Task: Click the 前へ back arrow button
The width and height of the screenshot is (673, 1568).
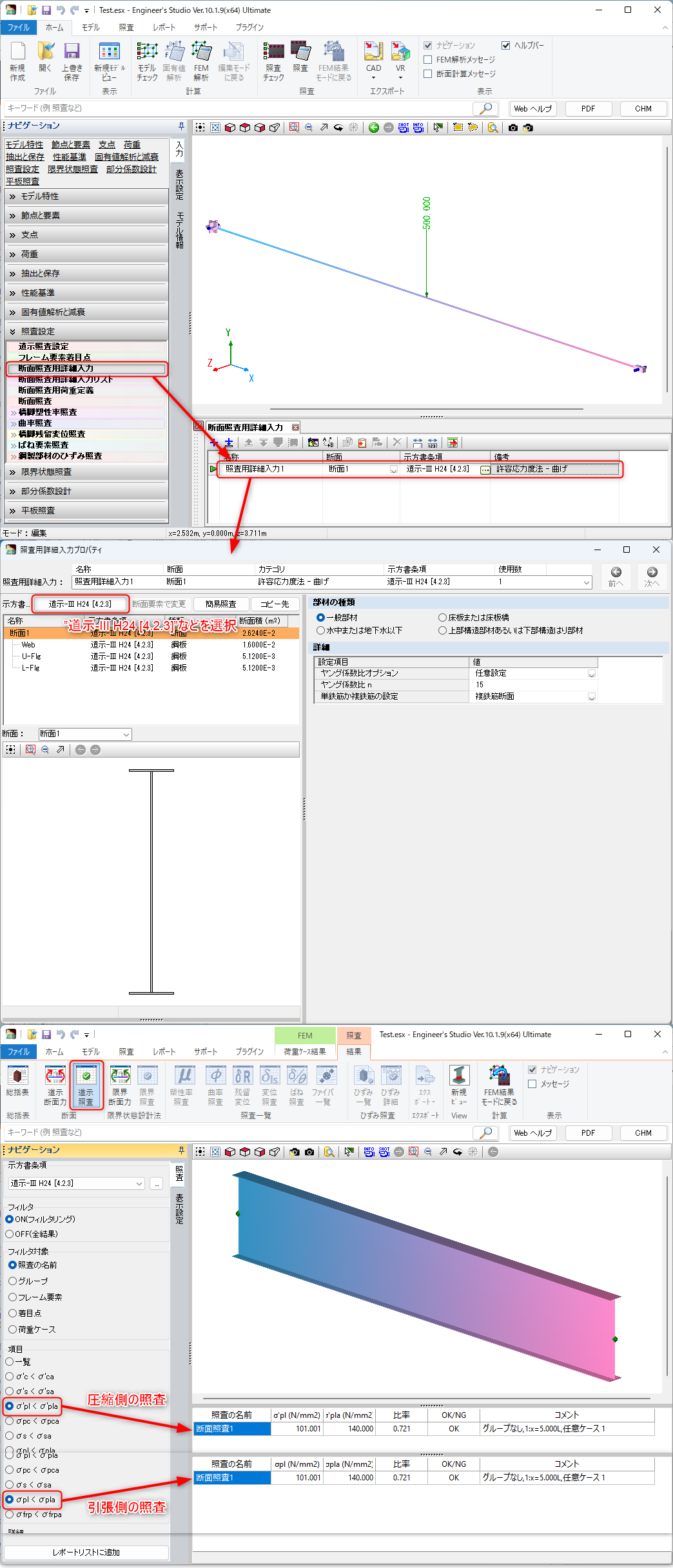Action: (616, 576)
